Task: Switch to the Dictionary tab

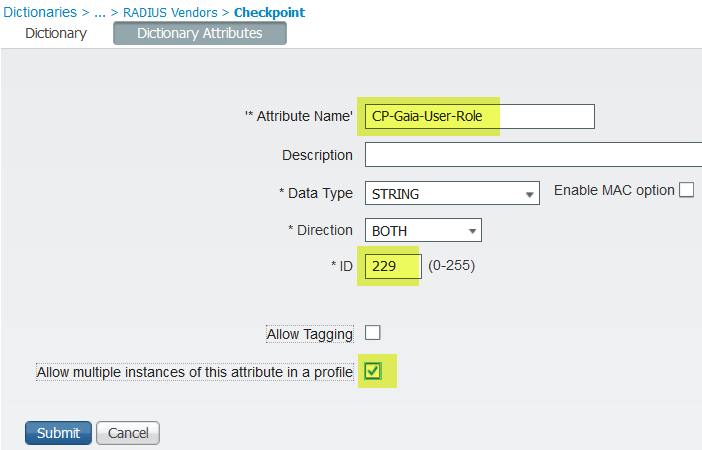Action: tap(56, 33)
